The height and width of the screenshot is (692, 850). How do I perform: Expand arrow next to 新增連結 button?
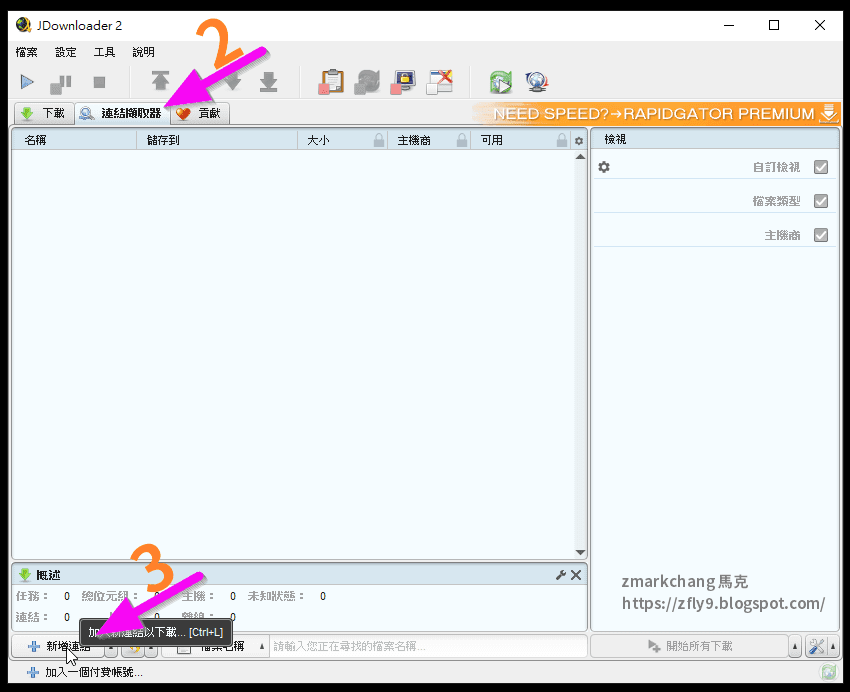pyautogui.click(x=111, y=646)
